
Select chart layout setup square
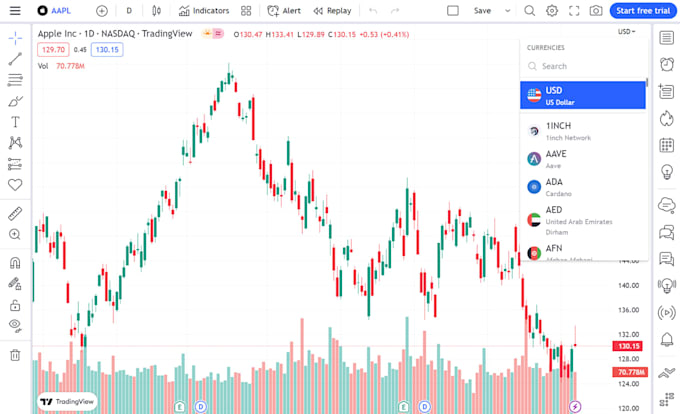tap(453, 10)
